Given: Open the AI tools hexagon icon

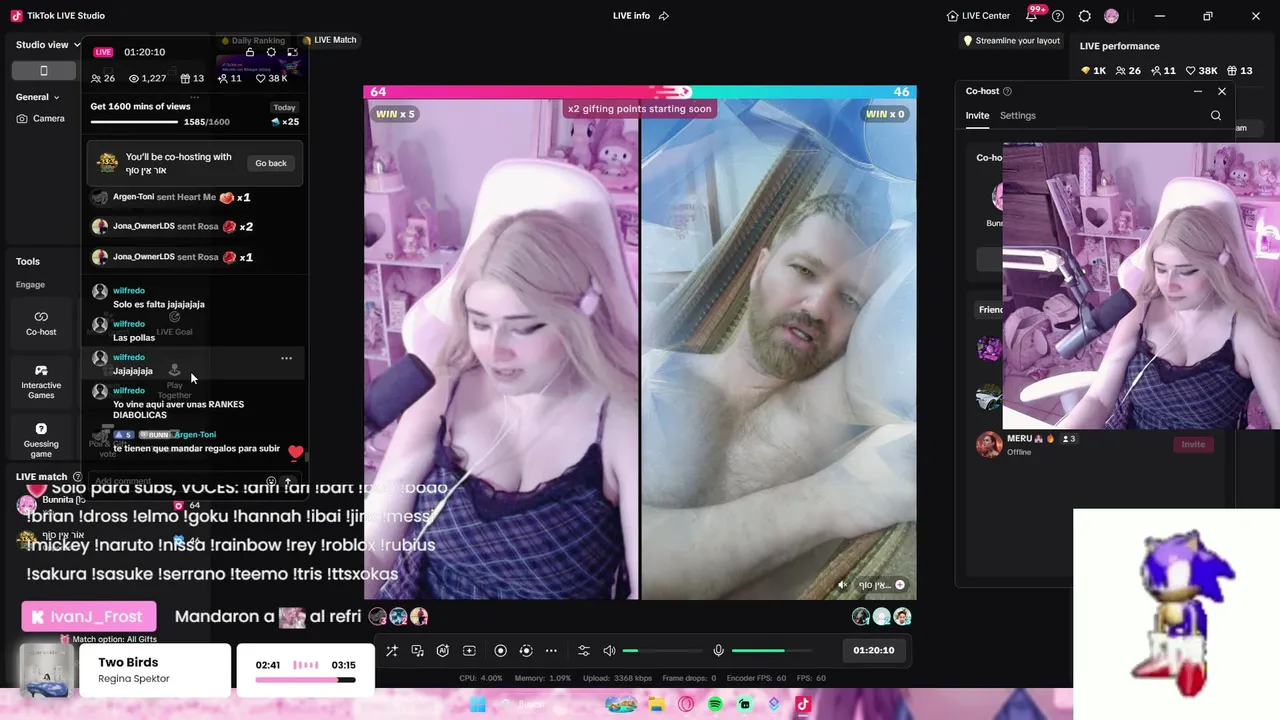Looking at the screenshot, I should (443, 651).
